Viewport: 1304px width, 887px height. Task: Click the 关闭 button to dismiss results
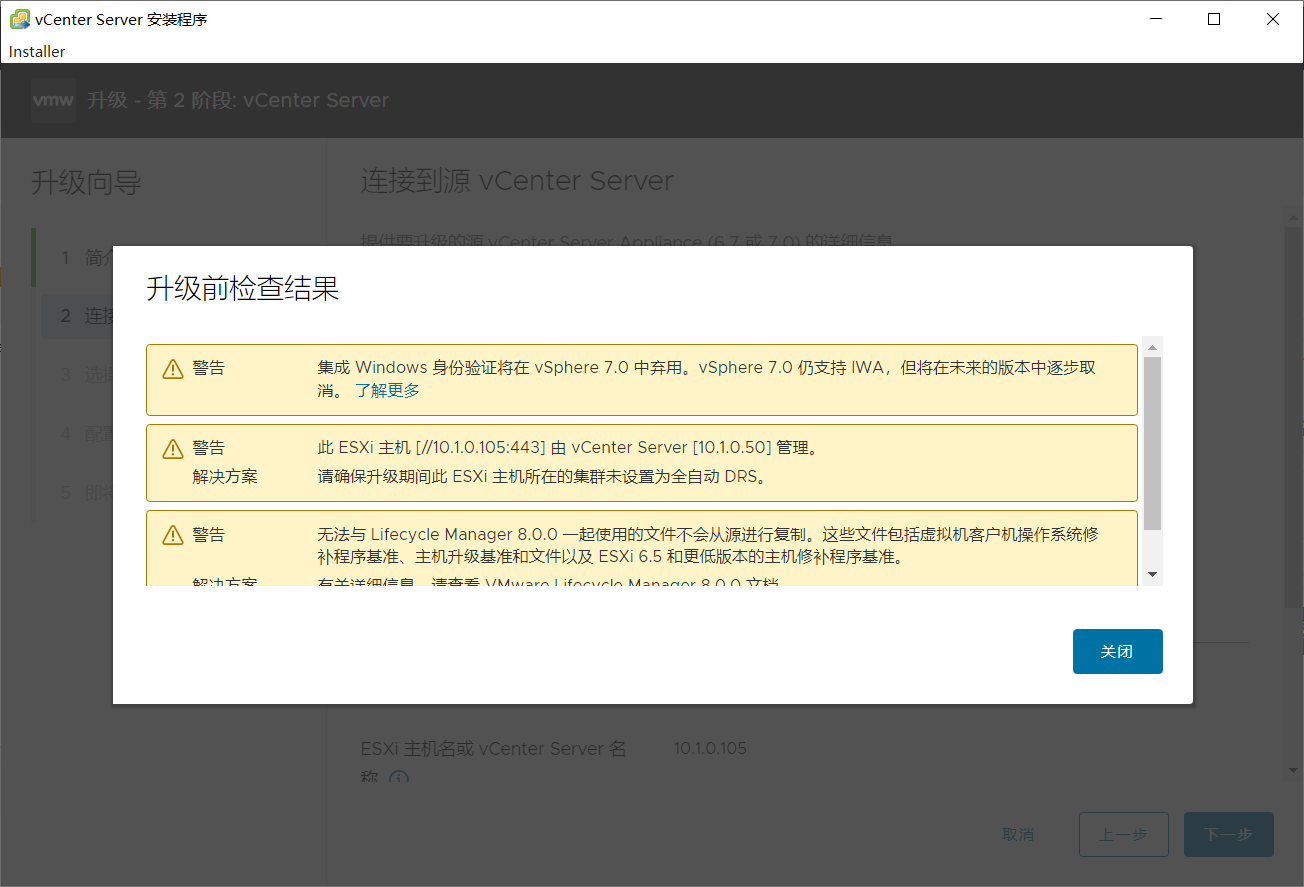click(1117, 651)
